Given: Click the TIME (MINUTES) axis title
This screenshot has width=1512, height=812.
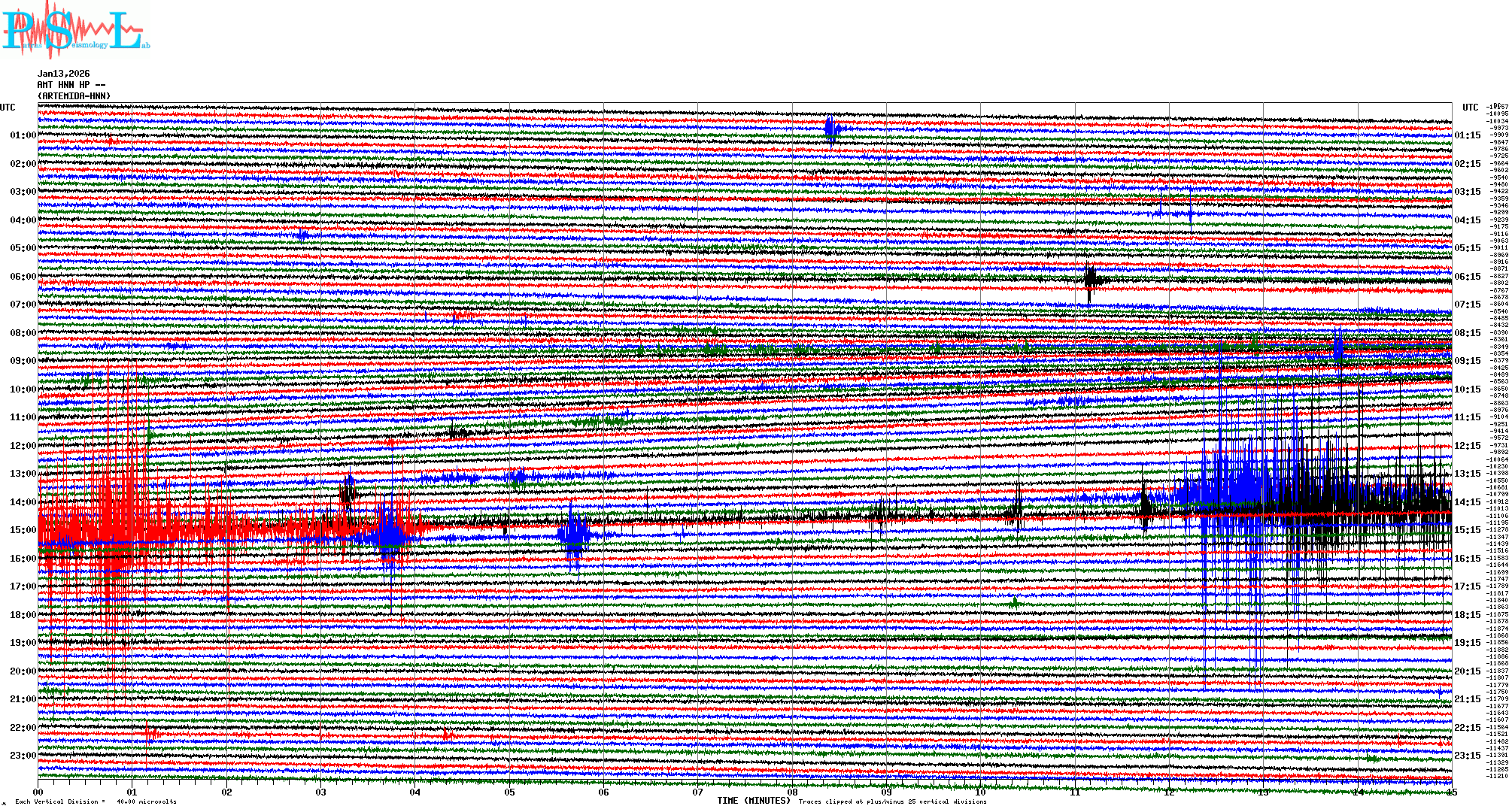Looking at the screenshot, I should point(753,801).
